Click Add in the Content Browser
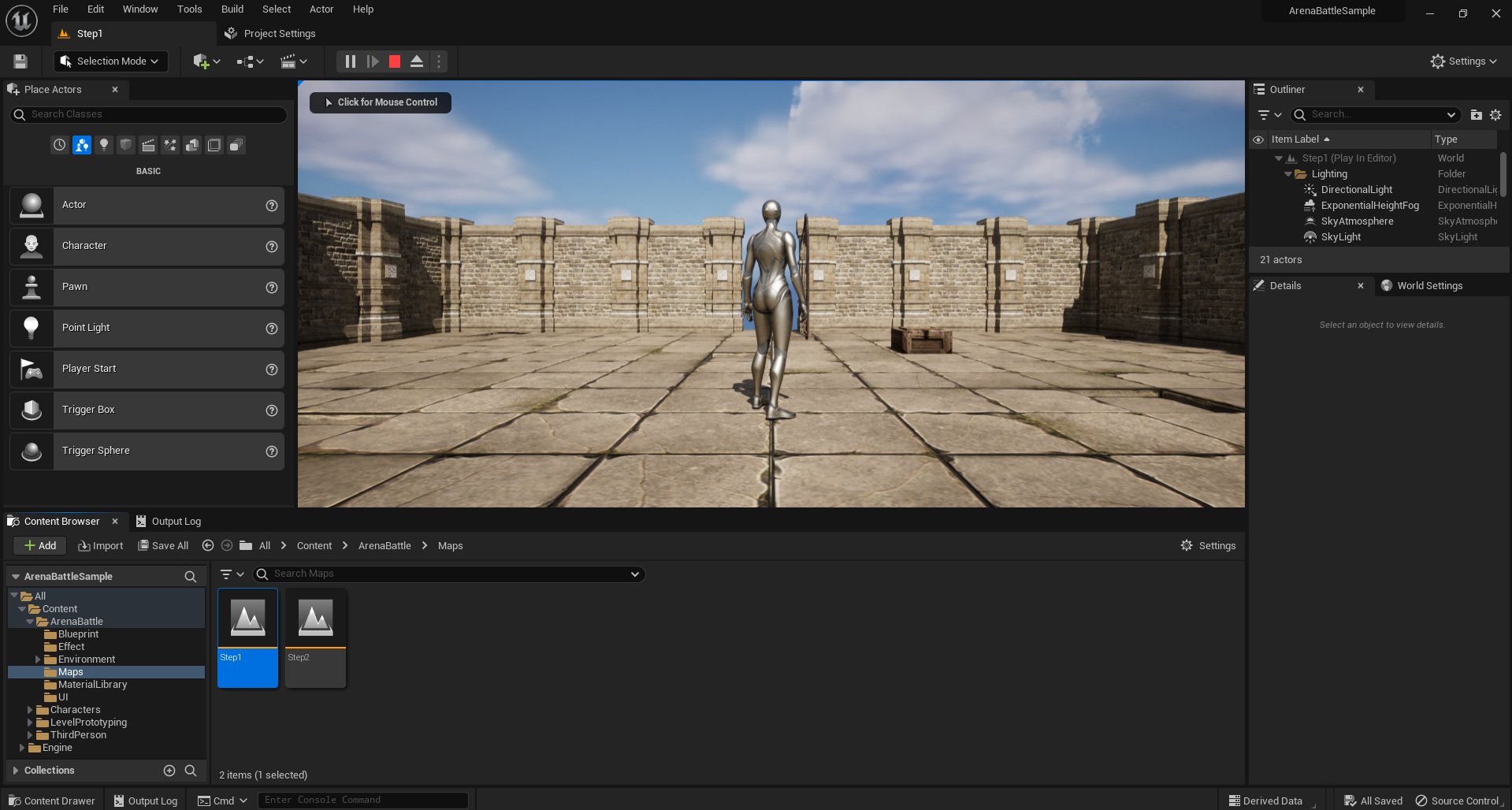 point(40,546)
